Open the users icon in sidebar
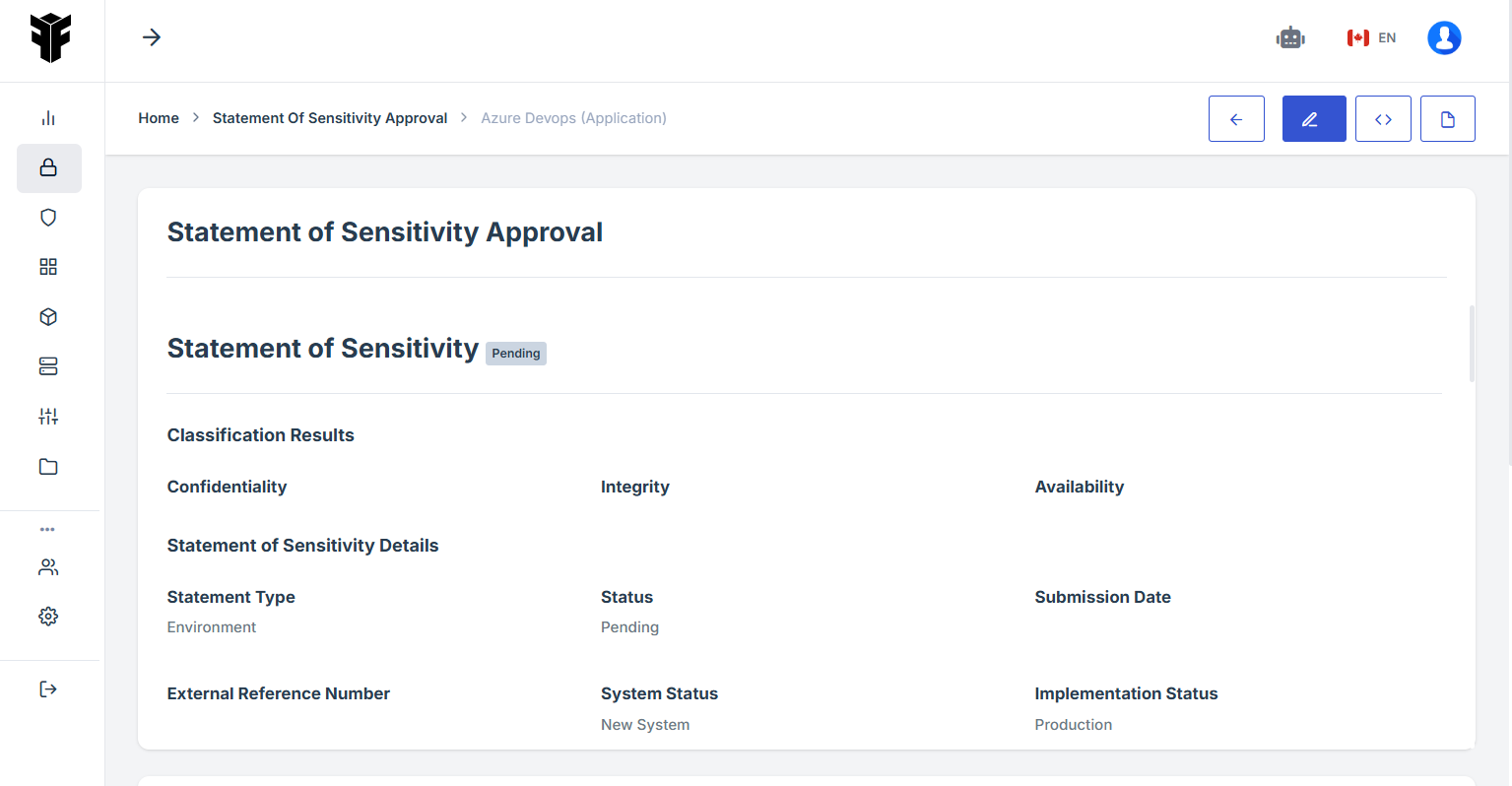 [x=48, y=567]
